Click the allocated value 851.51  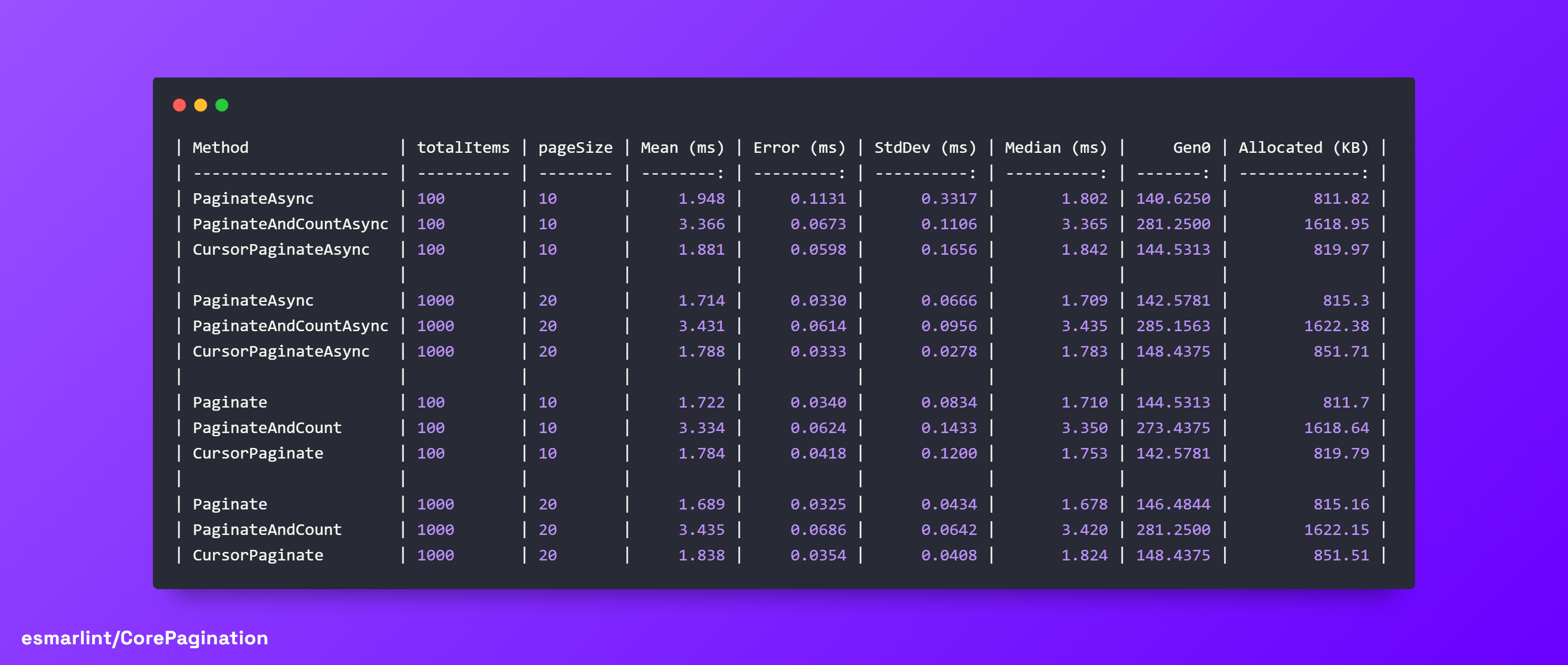(x=1341, y=556)
